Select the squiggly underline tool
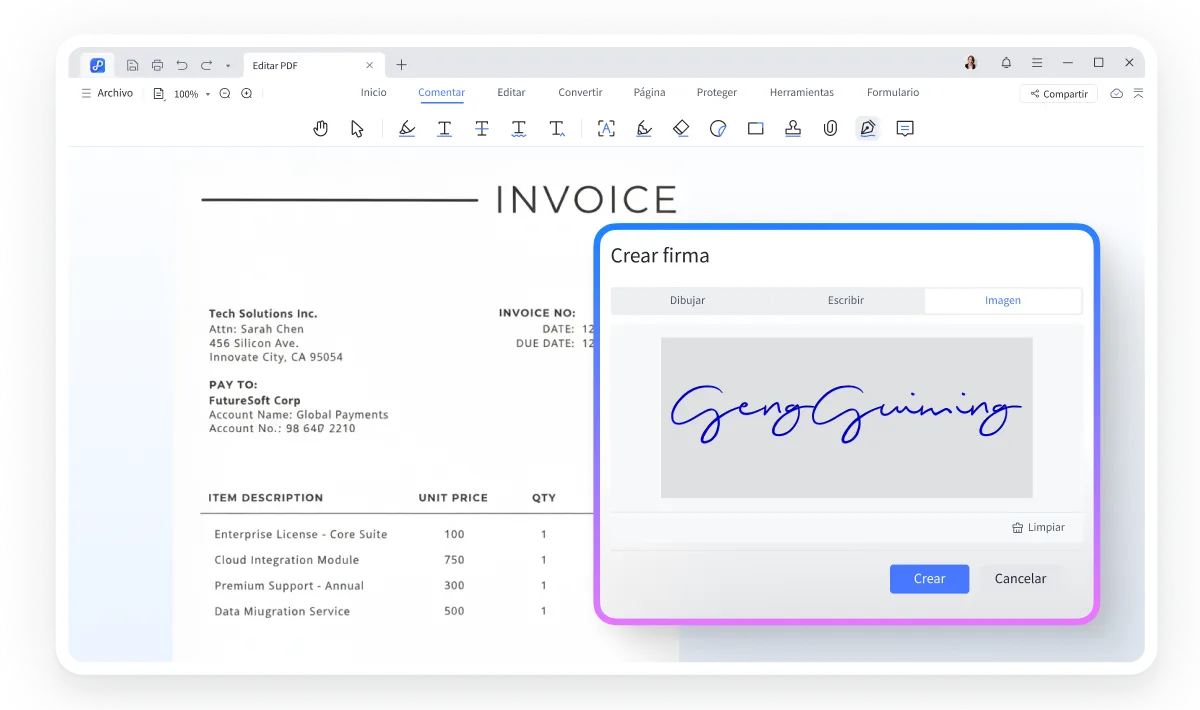Viewport: 1200px width, 710px height. pyautogui.click(x=519, y=128)
